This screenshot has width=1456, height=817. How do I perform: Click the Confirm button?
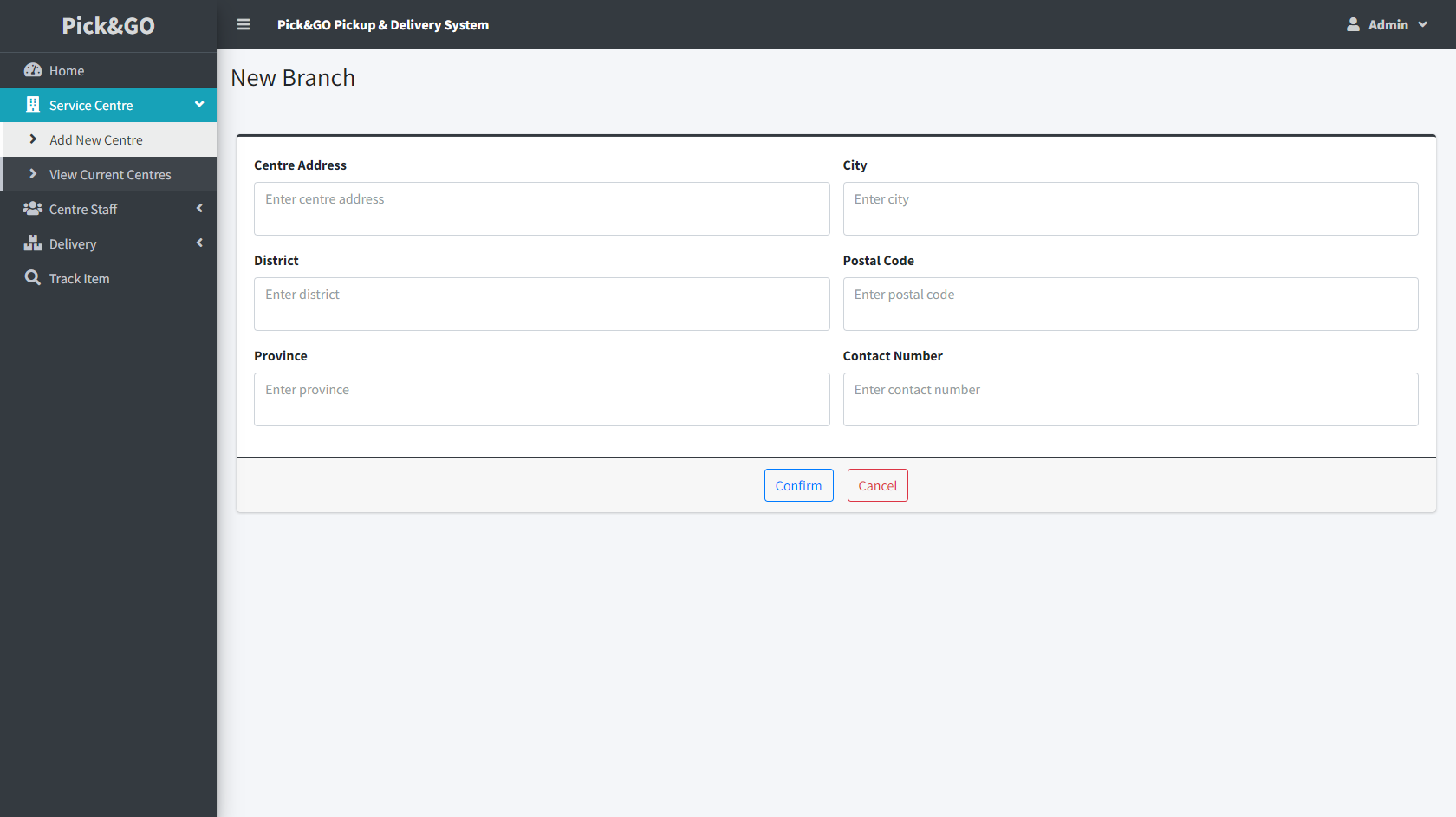798,485
